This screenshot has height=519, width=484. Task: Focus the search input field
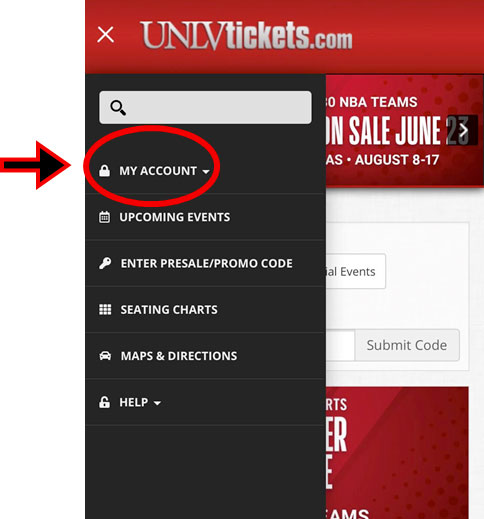[x=205, y=107]
